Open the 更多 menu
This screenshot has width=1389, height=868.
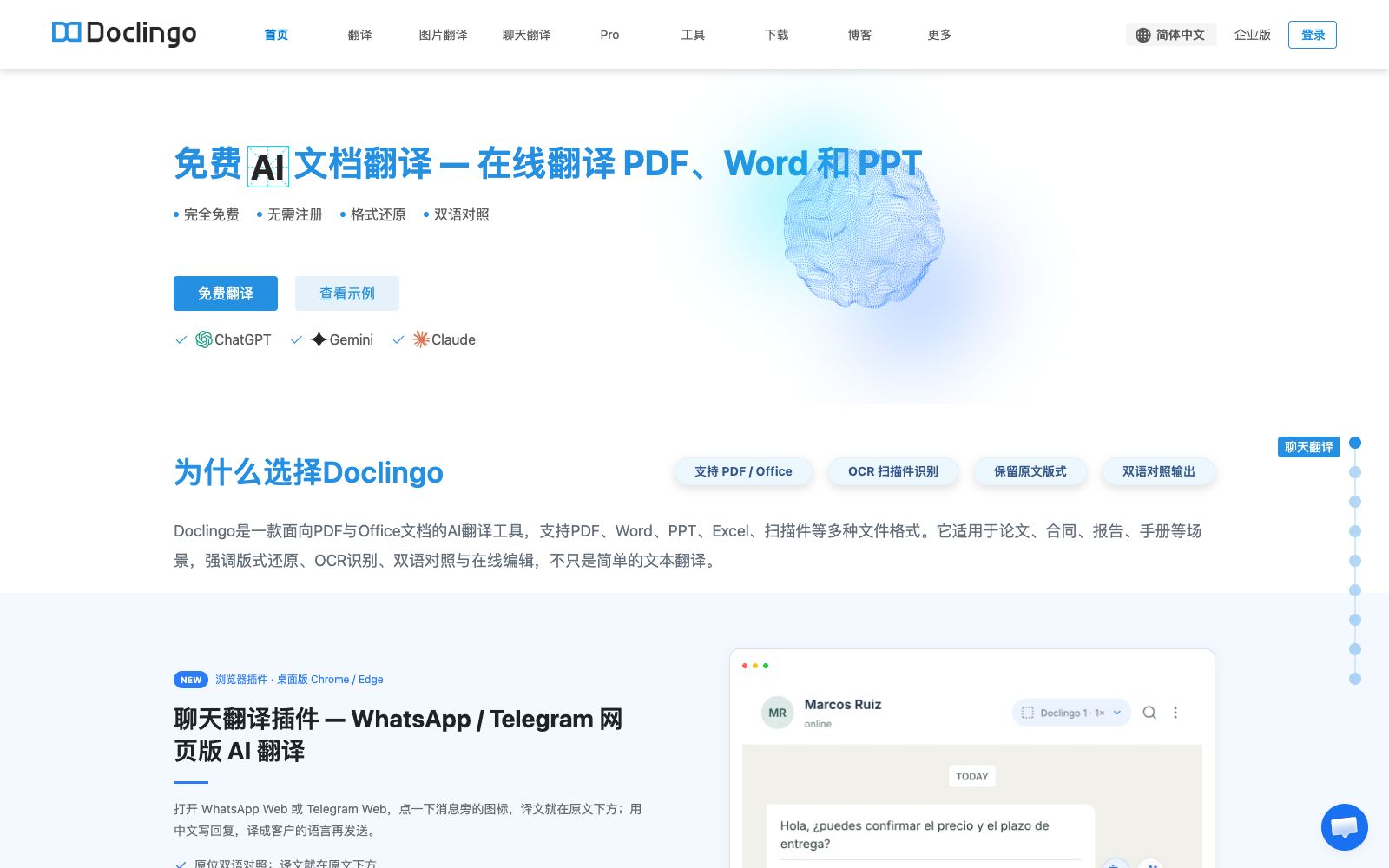[939, 35]
